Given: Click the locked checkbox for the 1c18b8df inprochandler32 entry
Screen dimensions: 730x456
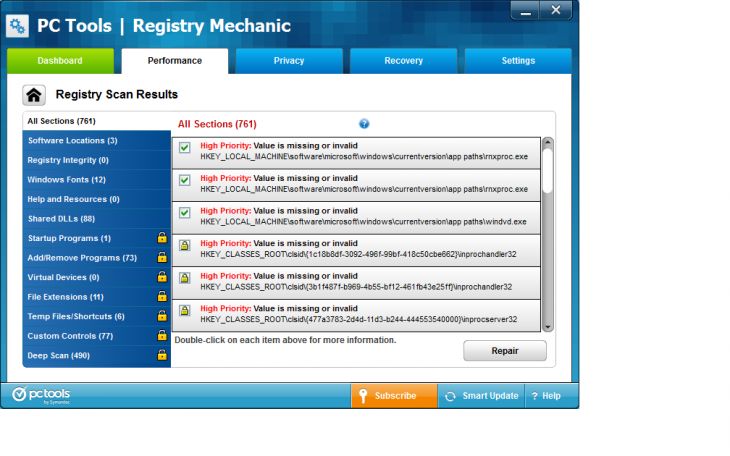Looking at the screenshot, I should (185, 245).
